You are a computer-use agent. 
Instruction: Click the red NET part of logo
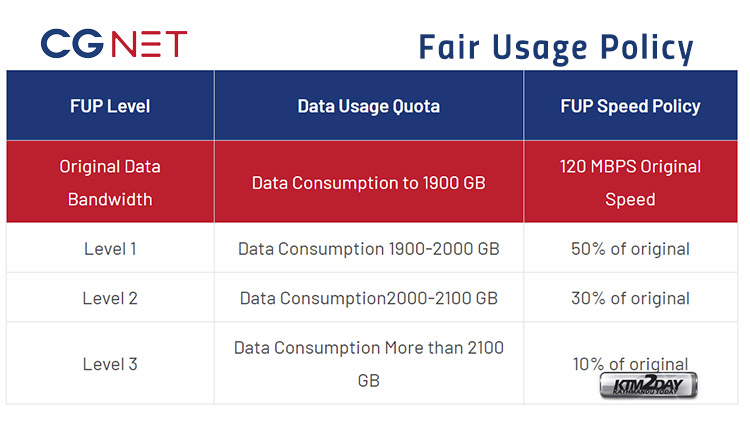(149, 44)
